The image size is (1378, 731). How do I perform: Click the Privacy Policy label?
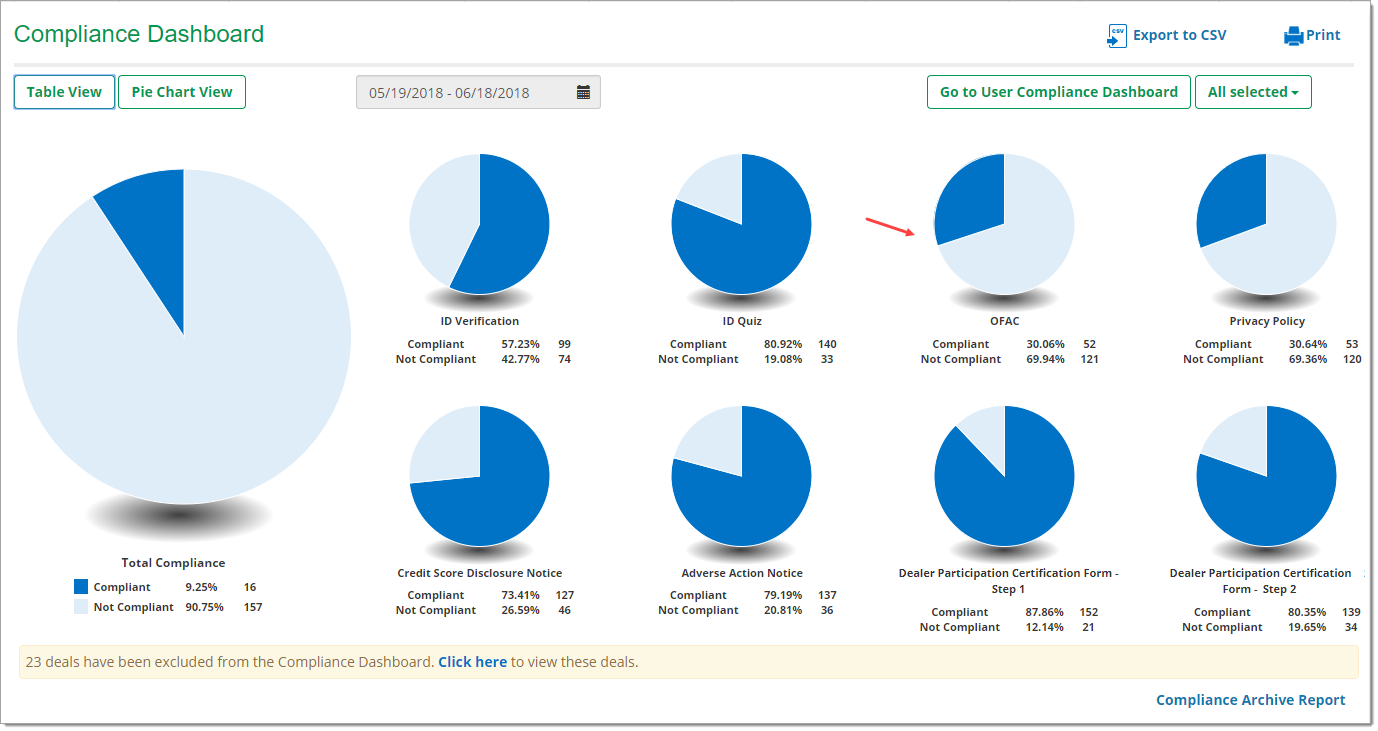point(1267,322)
